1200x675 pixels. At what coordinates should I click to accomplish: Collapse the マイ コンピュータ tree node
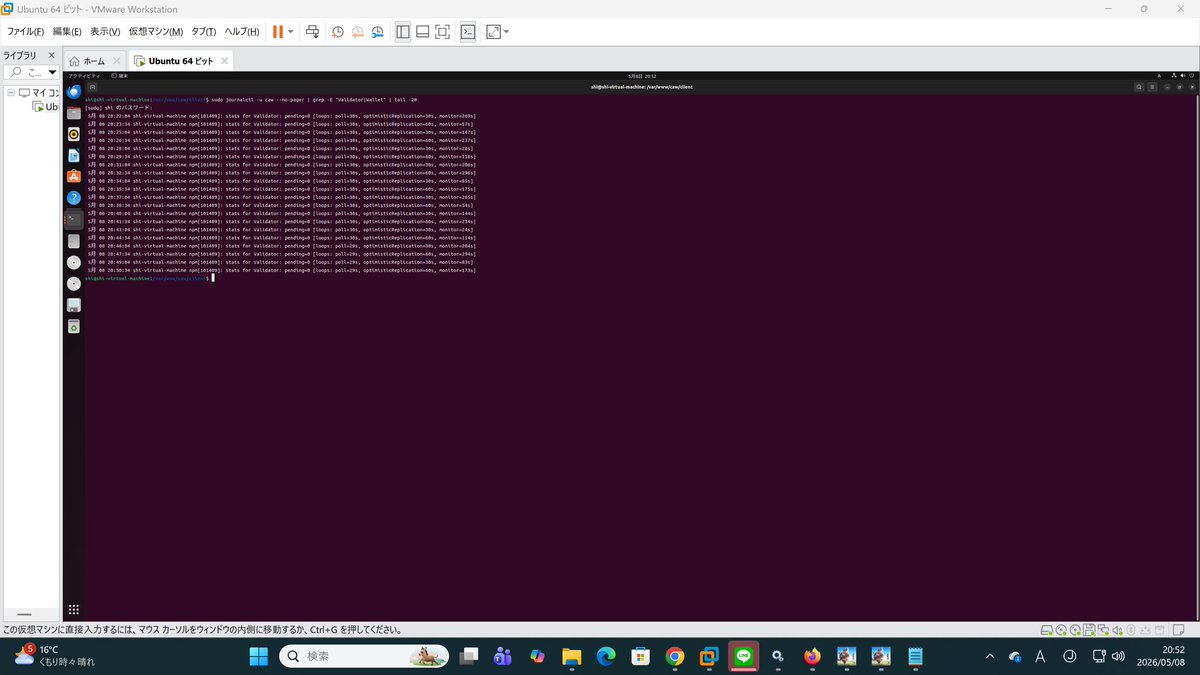pyautogui.click(x=10, y=93)
